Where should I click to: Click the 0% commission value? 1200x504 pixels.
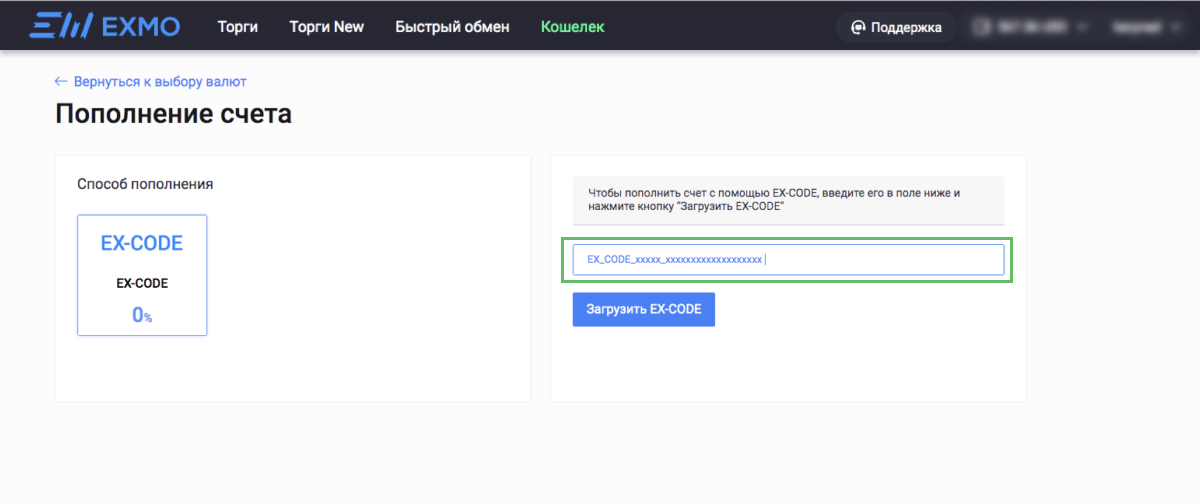click(142, 315)
